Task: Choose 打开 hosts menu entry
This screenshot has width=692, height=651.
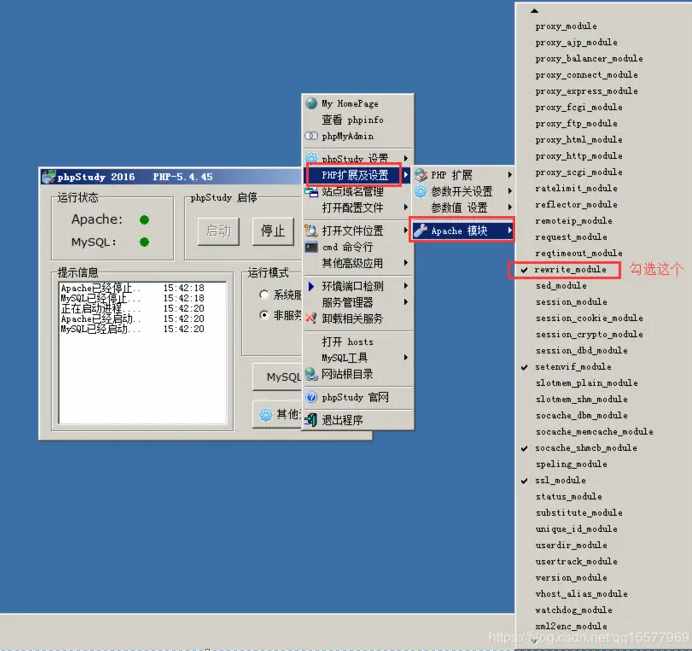Action: [347, 342]
